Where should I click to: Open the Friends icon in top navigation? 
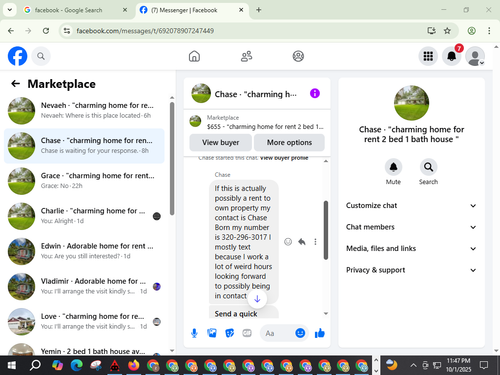246,56
